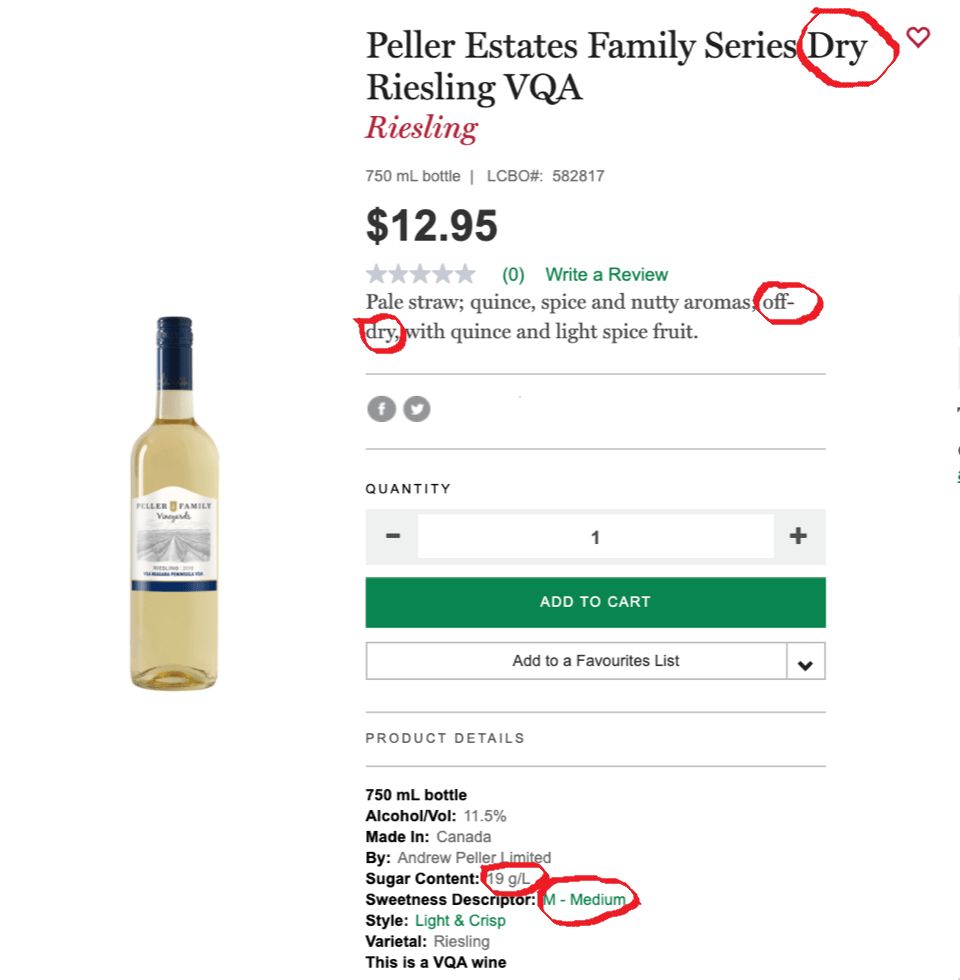Share the wine on Facebook

click(381, 408)
